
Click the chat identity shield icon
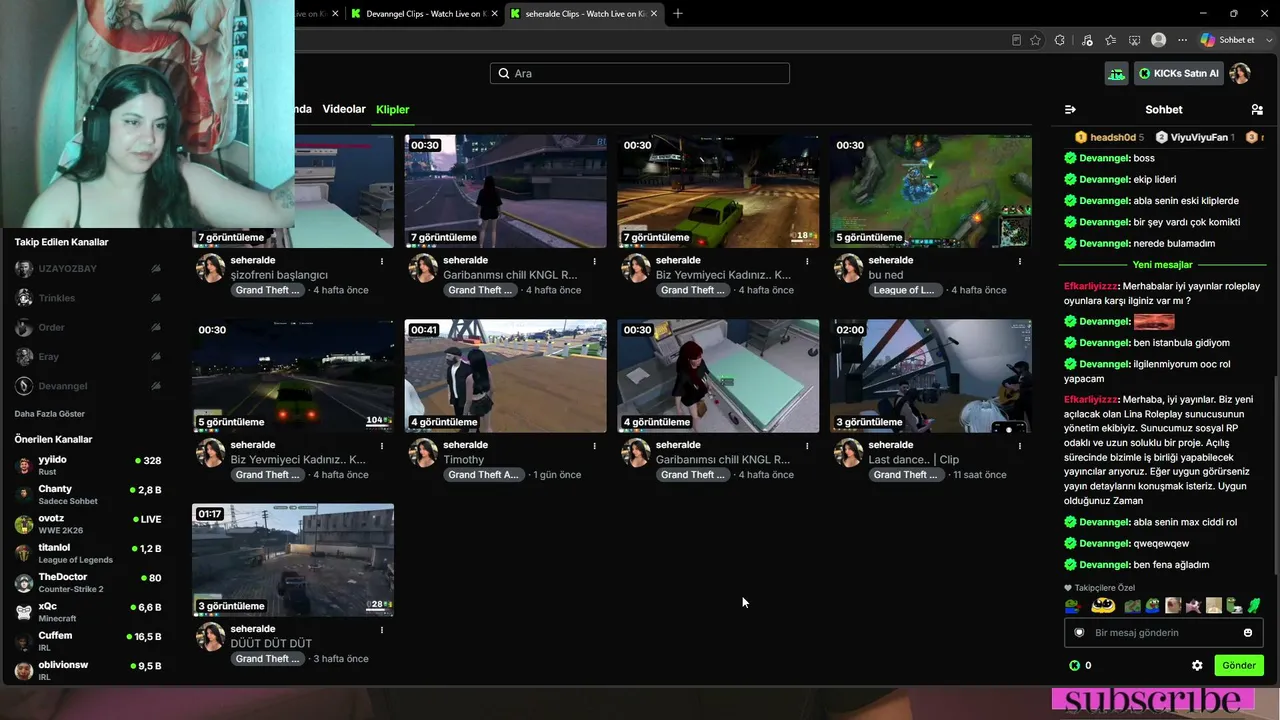(1079, 632)
